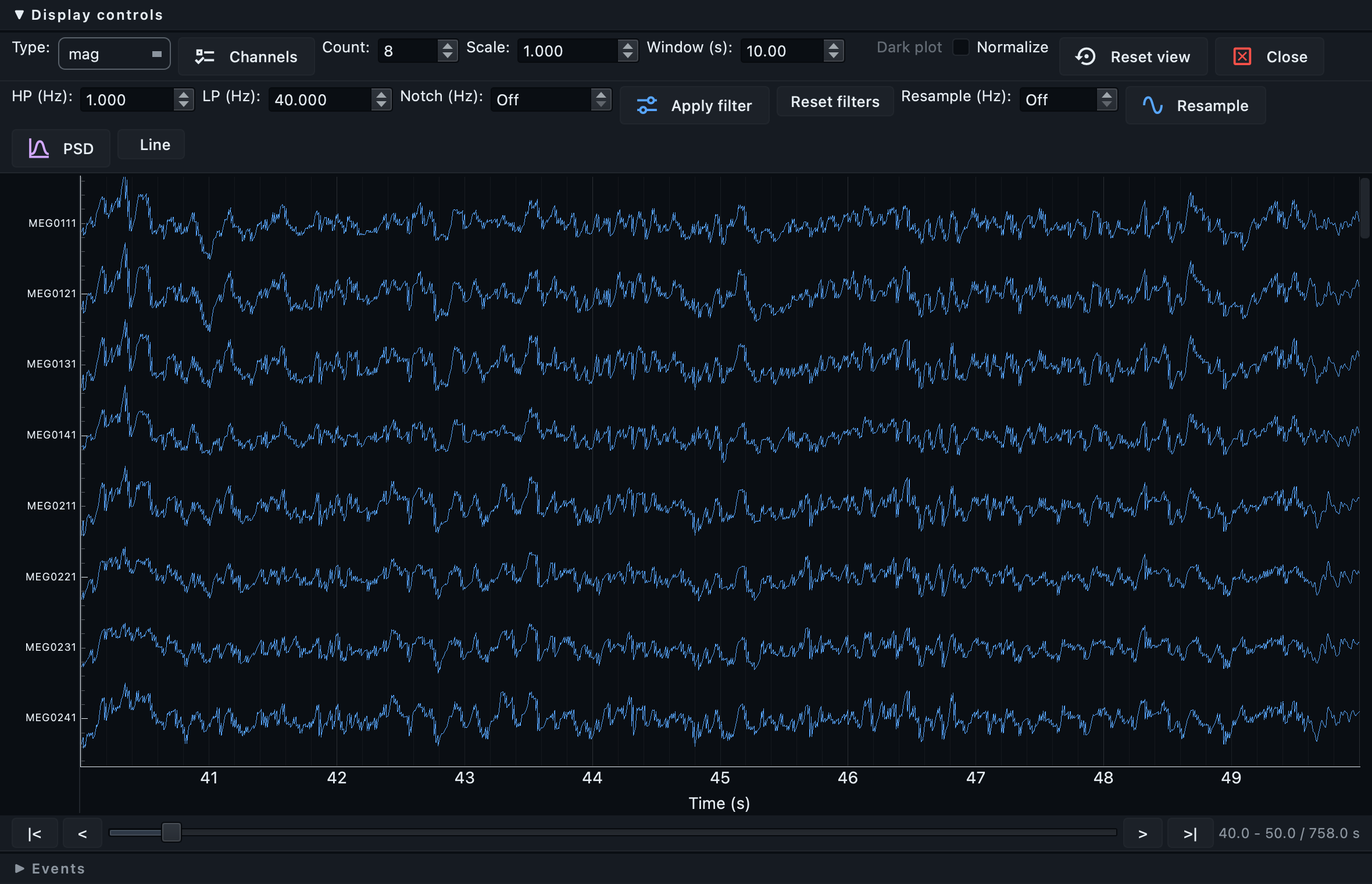Click the 45 second time-axis tick
This screenshot has height=884, width=1372.
click(720, 778)
